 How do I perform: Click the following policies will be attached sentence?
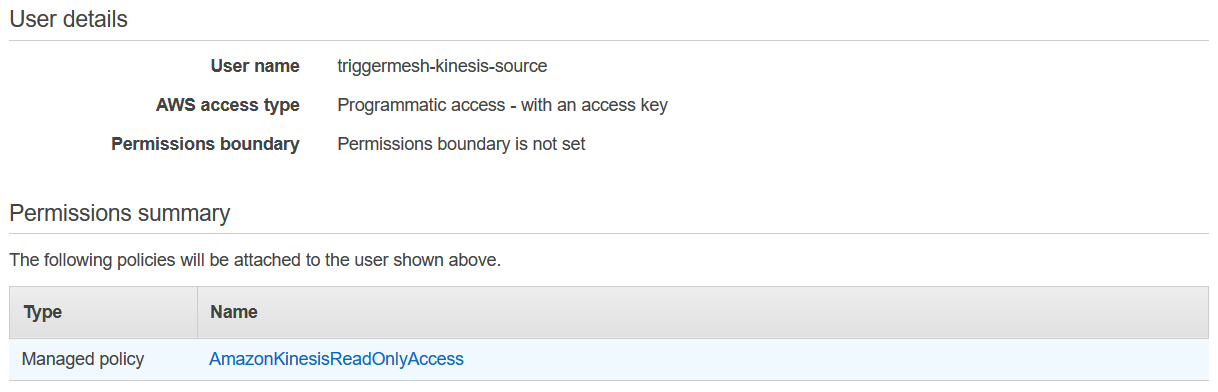coord(255,260)
